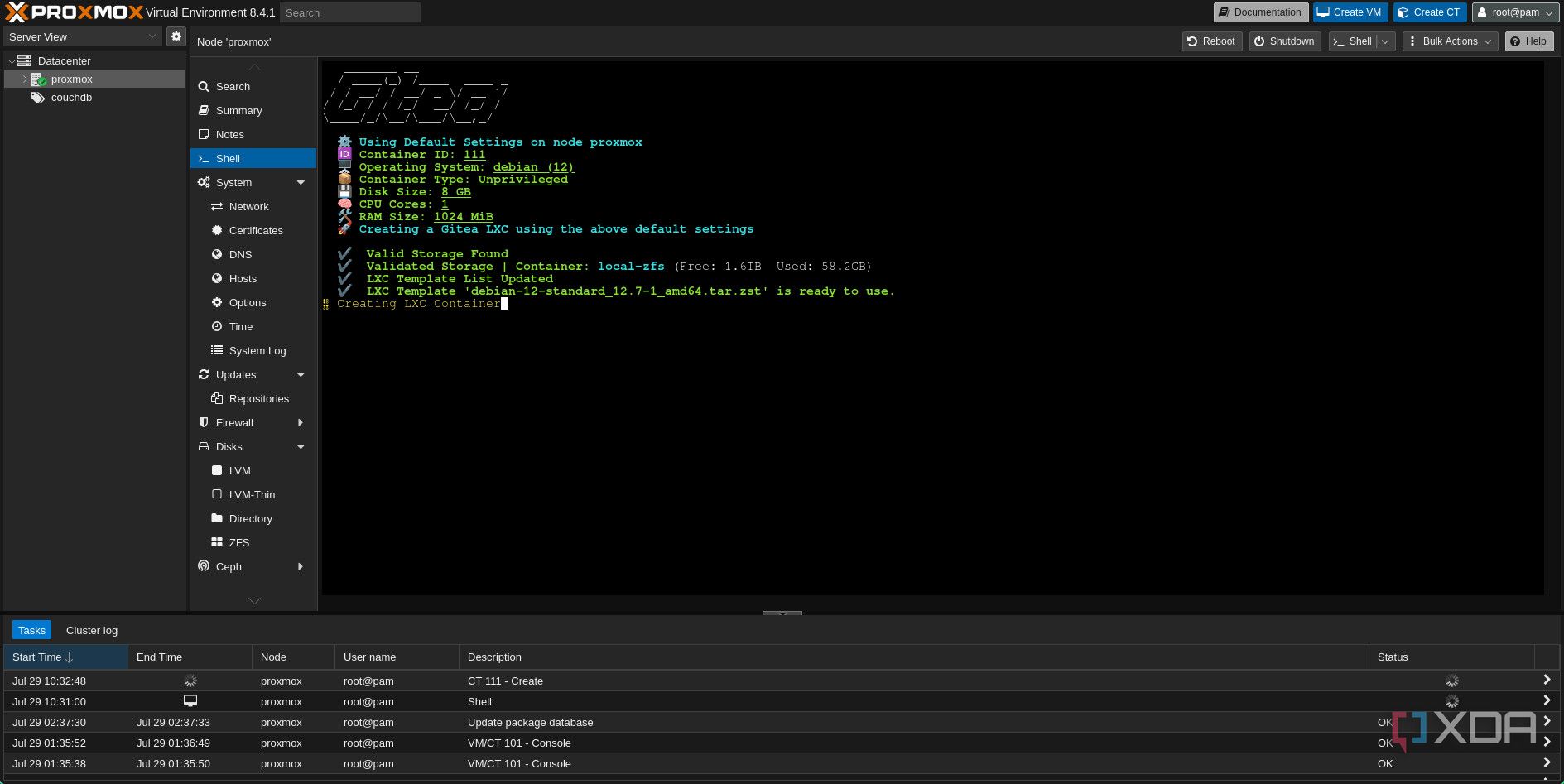Viewport: 1564px width, 784px height.
Task: Click the Reboot button
Action: click(x=1211, y=41)
